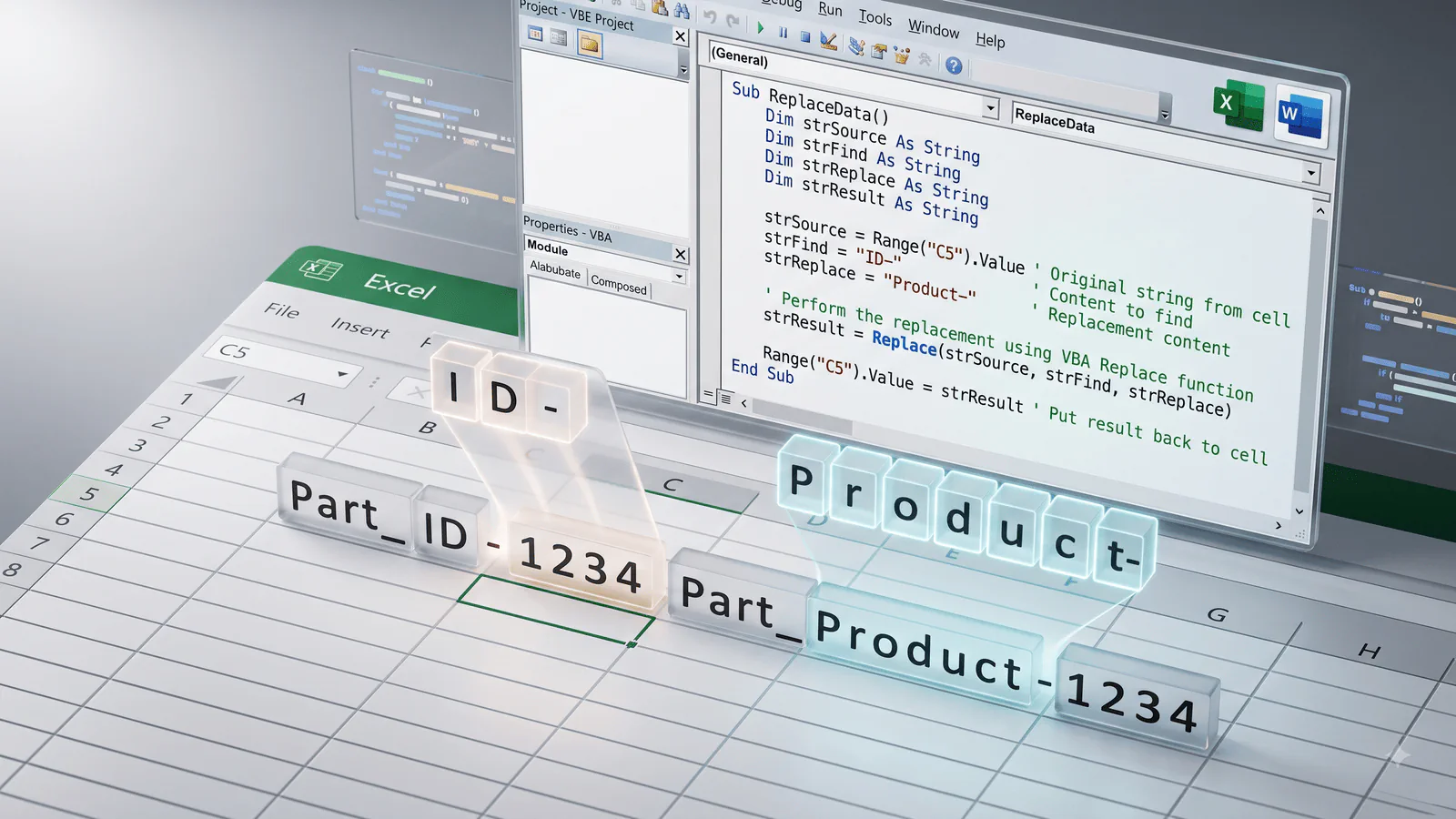Open the Object Browser toolbar icon
Image resolution: width=1456 pixels, height=819 pixels.
pyautogui.click(x=902, y=56)
